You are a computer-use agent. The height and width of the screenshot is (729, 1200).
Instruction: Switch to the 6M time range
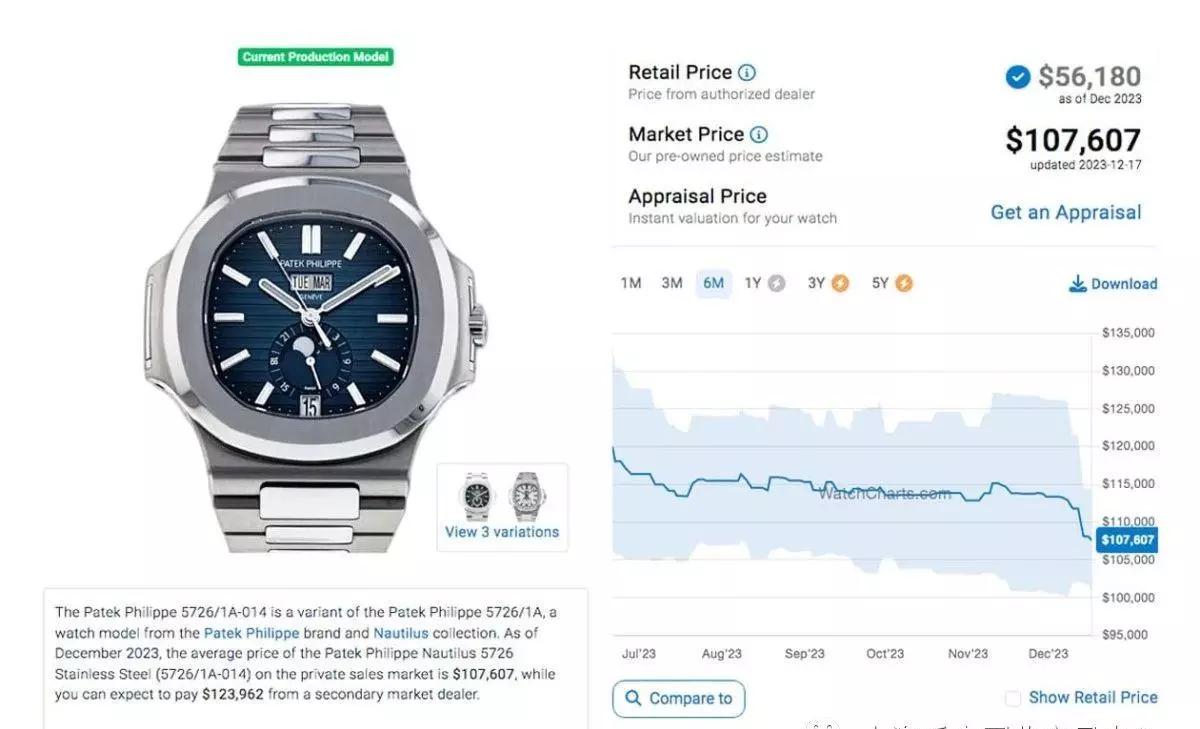tap(713, 284)
